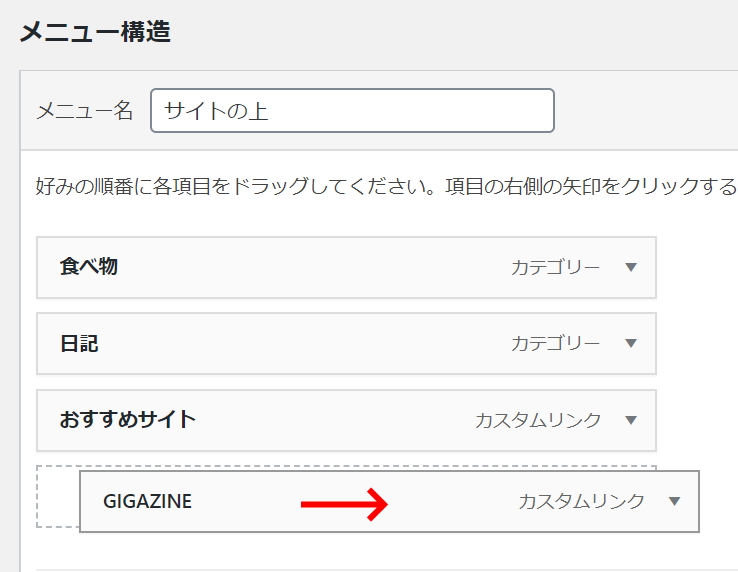Screen dimensions: 738x572
Task: Select the 食べ物 menu item title
Action: coord(88,266)
